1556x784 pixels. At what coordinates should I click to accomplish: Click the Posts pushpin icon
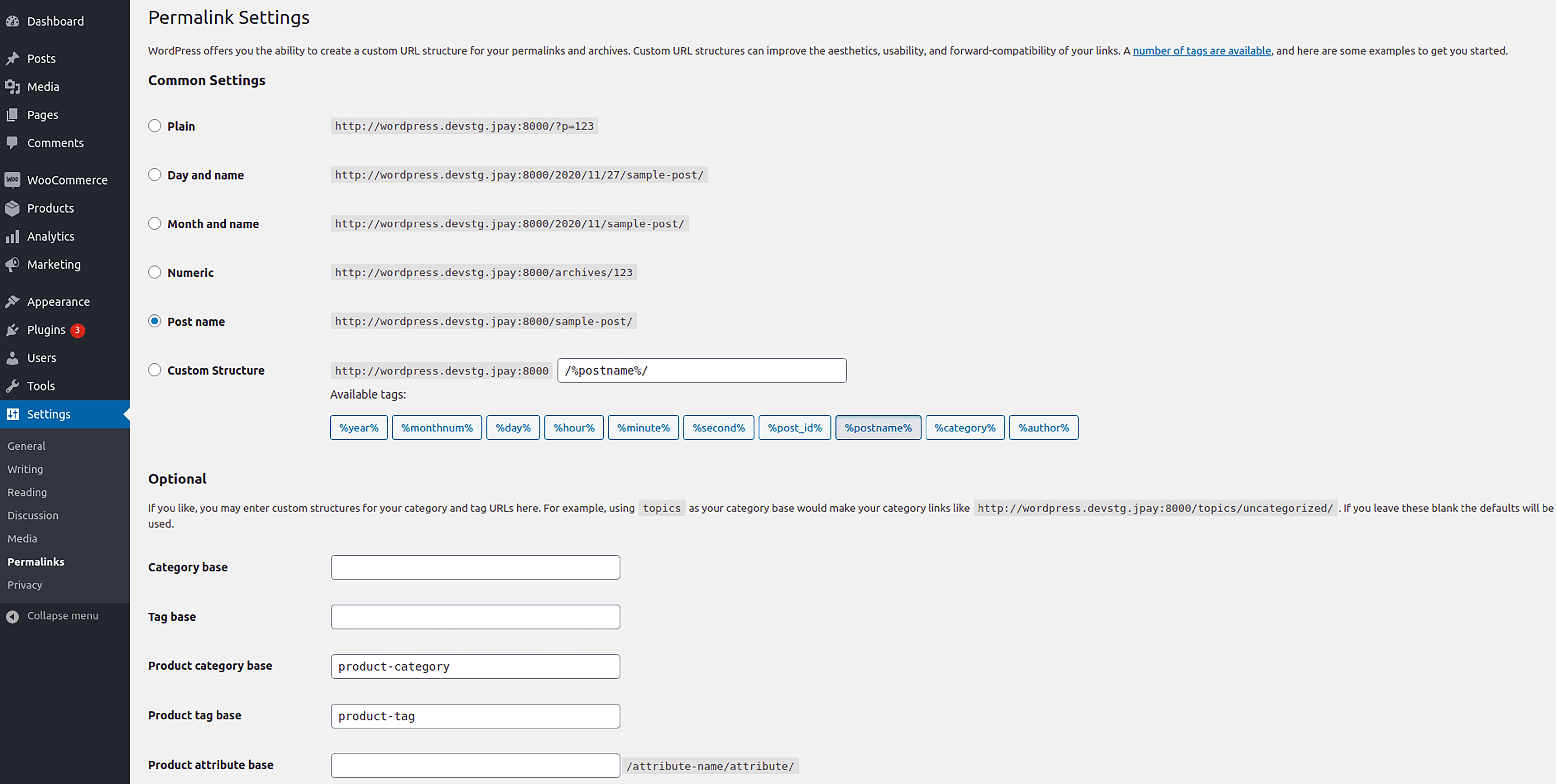12,59
